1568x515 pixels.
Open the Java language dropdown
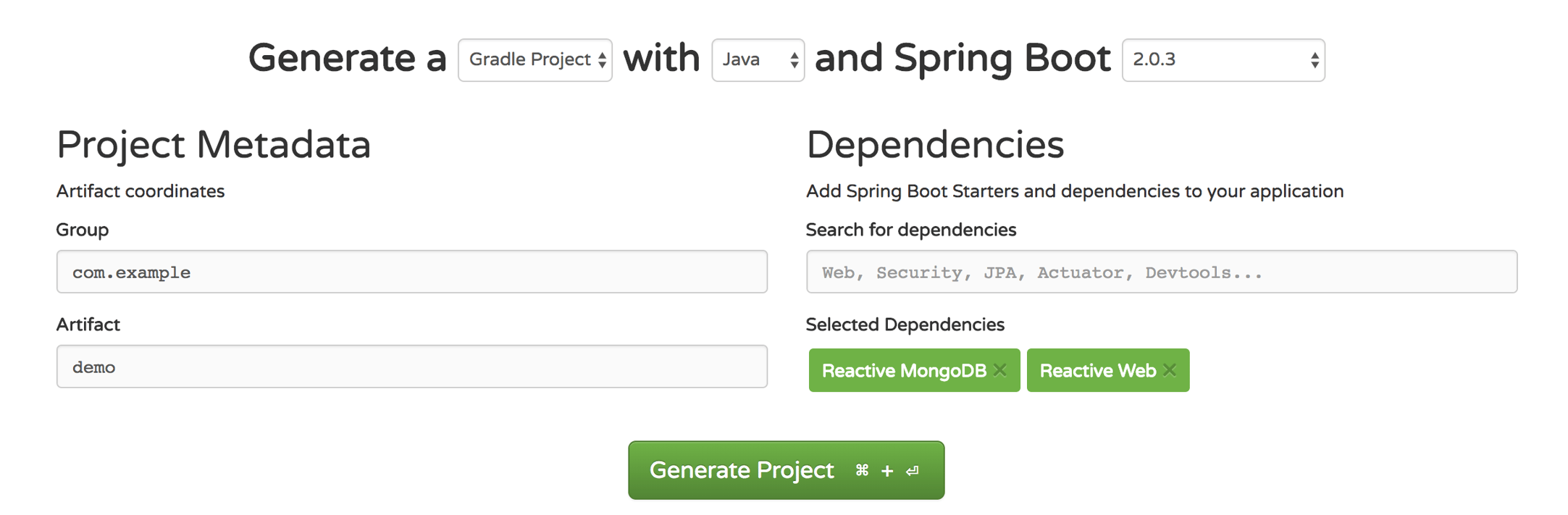click(758, 60)
